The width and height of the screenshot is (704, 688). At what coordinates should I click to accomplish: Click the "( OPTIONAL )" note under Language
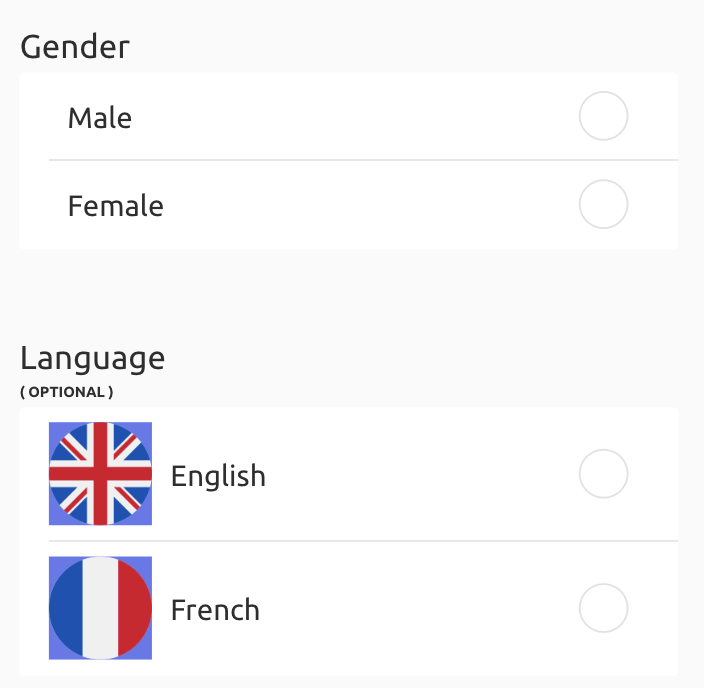pyautogui.click(x=67, y=392)
